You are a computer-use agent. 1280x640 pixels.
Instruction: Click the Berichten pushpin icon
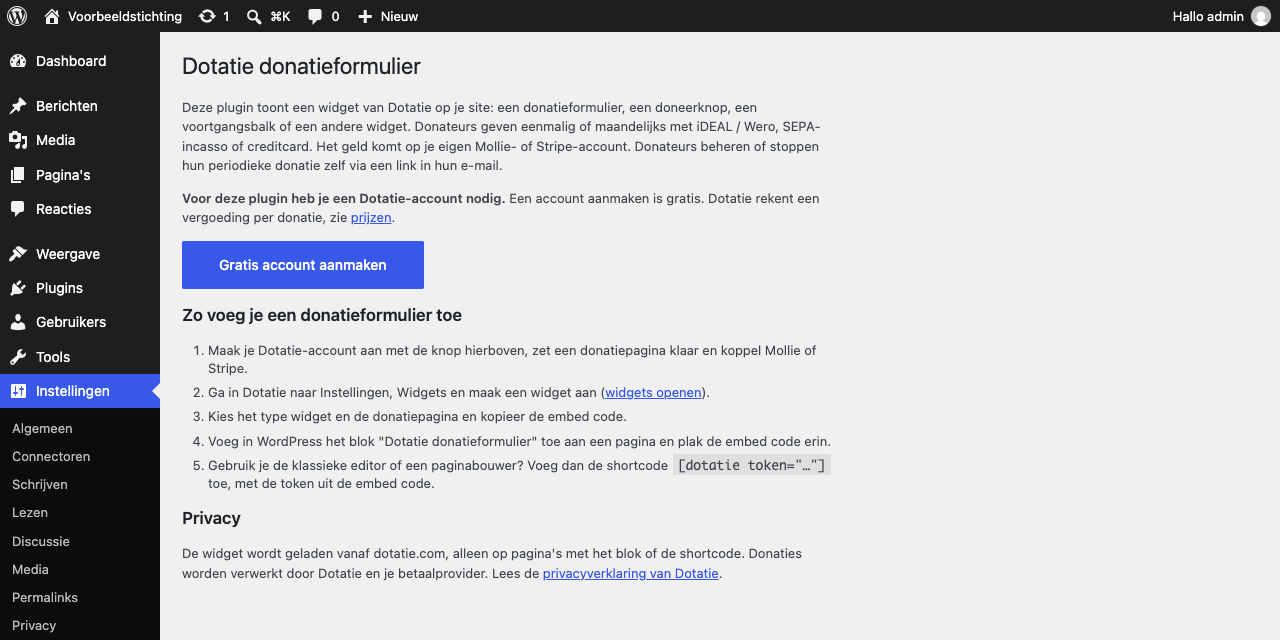[18, 106]
